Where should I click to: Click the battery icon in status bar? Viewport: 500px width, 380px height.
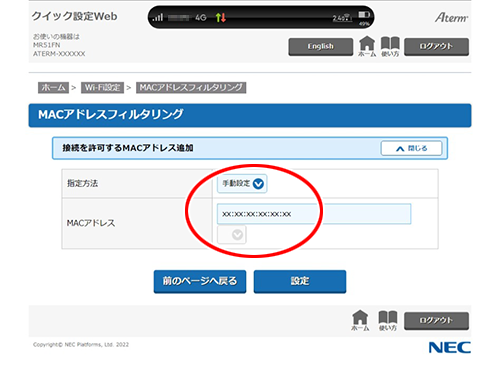[364, 15]
